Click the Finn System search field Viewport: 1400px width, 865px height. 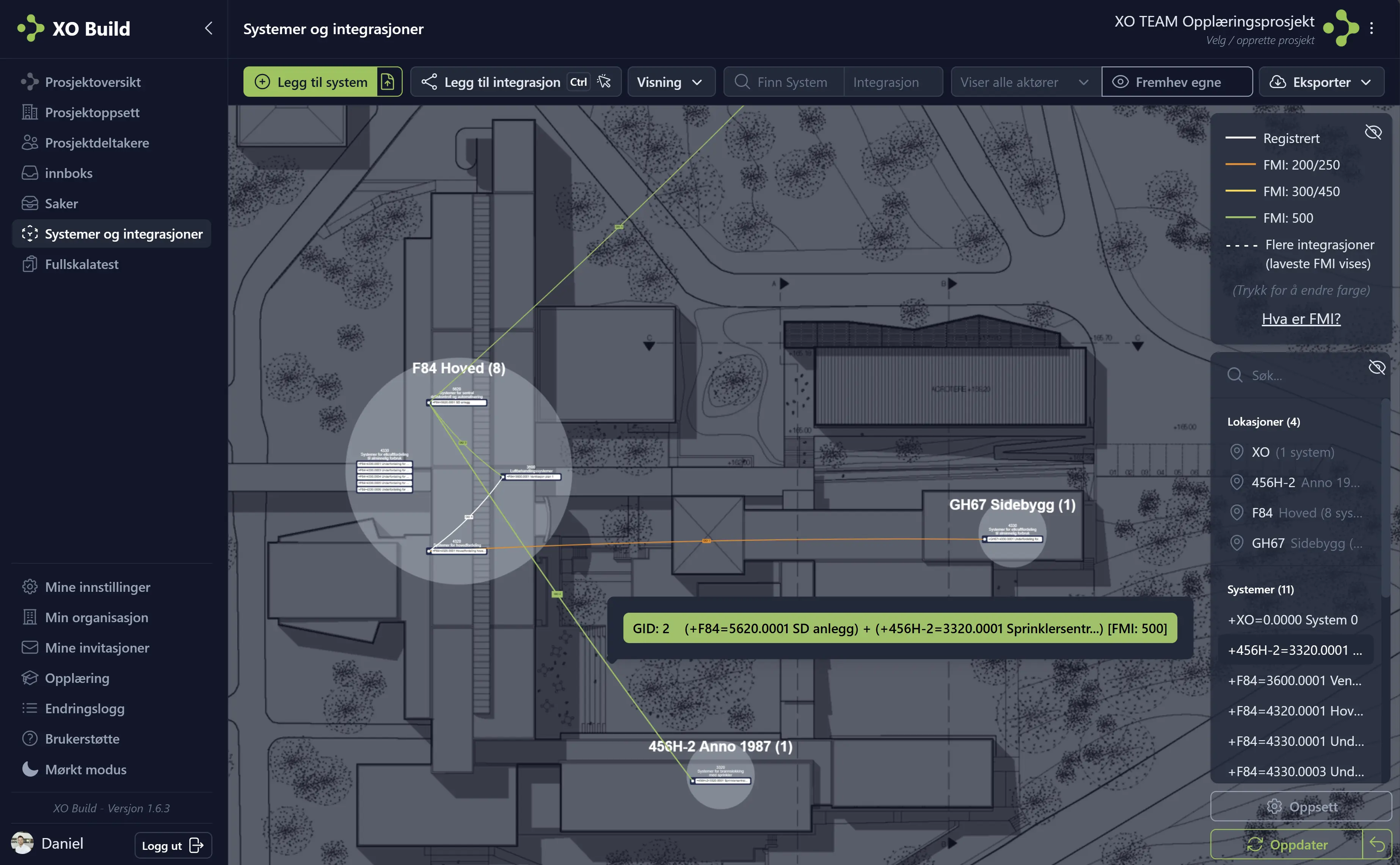tap(791, 82)
